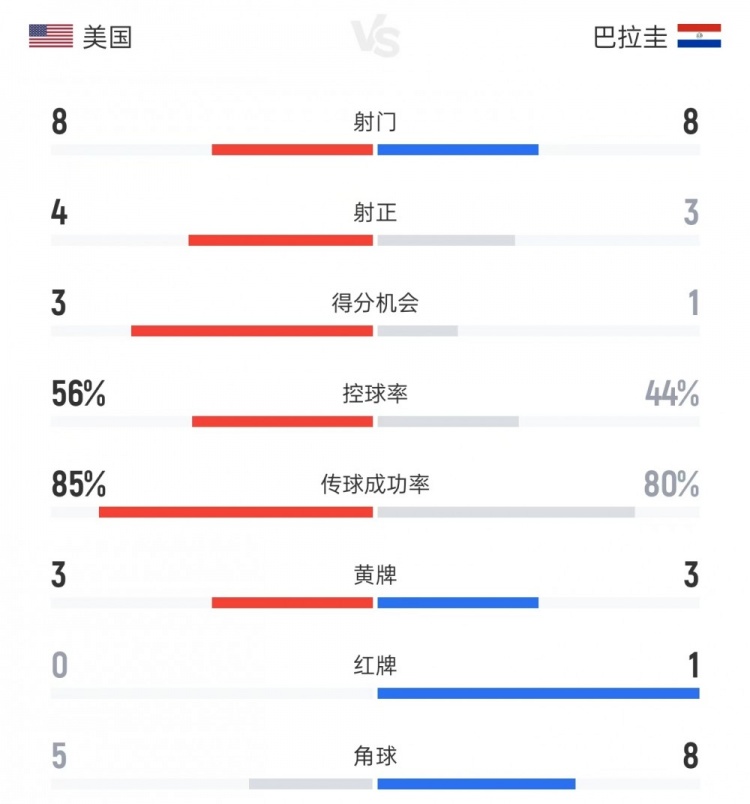Click the 44% possession value
The width and height of the screenshot is (750, 804).
click(671, 394)
